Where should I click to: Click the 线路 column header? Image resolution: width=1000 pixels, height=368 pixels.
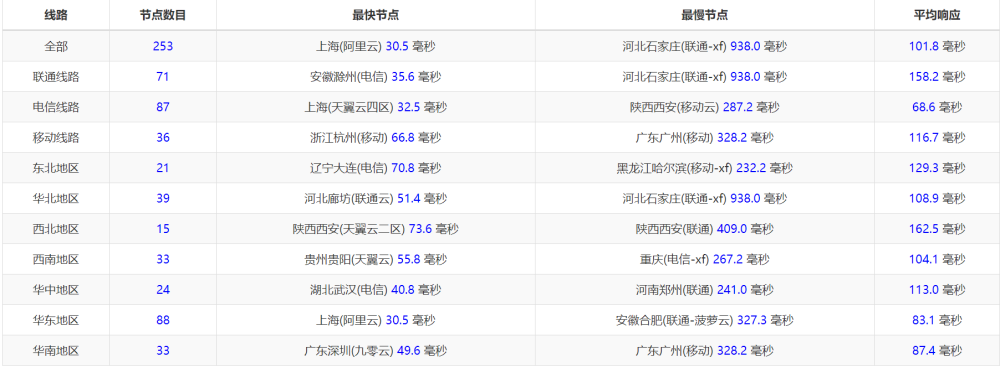[x=56, y=16]
